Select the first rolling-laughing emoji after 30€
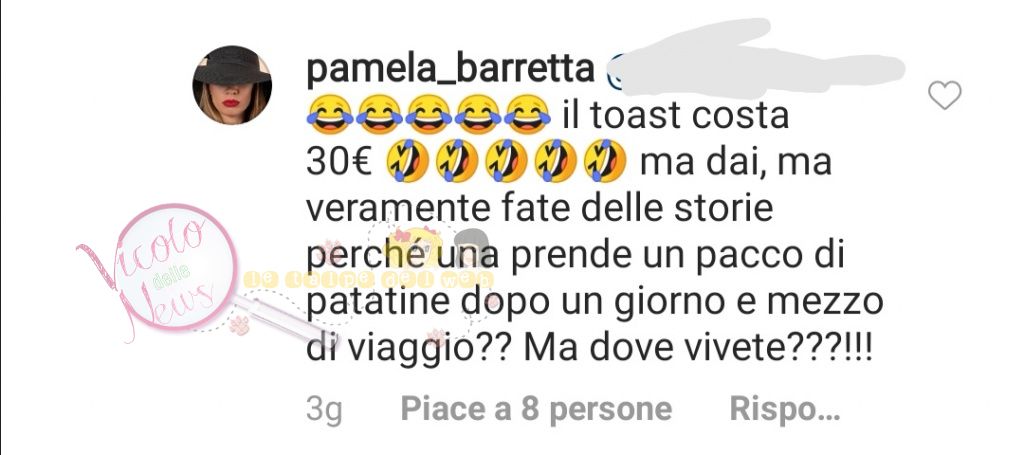This screenshot has width=1024, height=455. [x=408, y=161]
